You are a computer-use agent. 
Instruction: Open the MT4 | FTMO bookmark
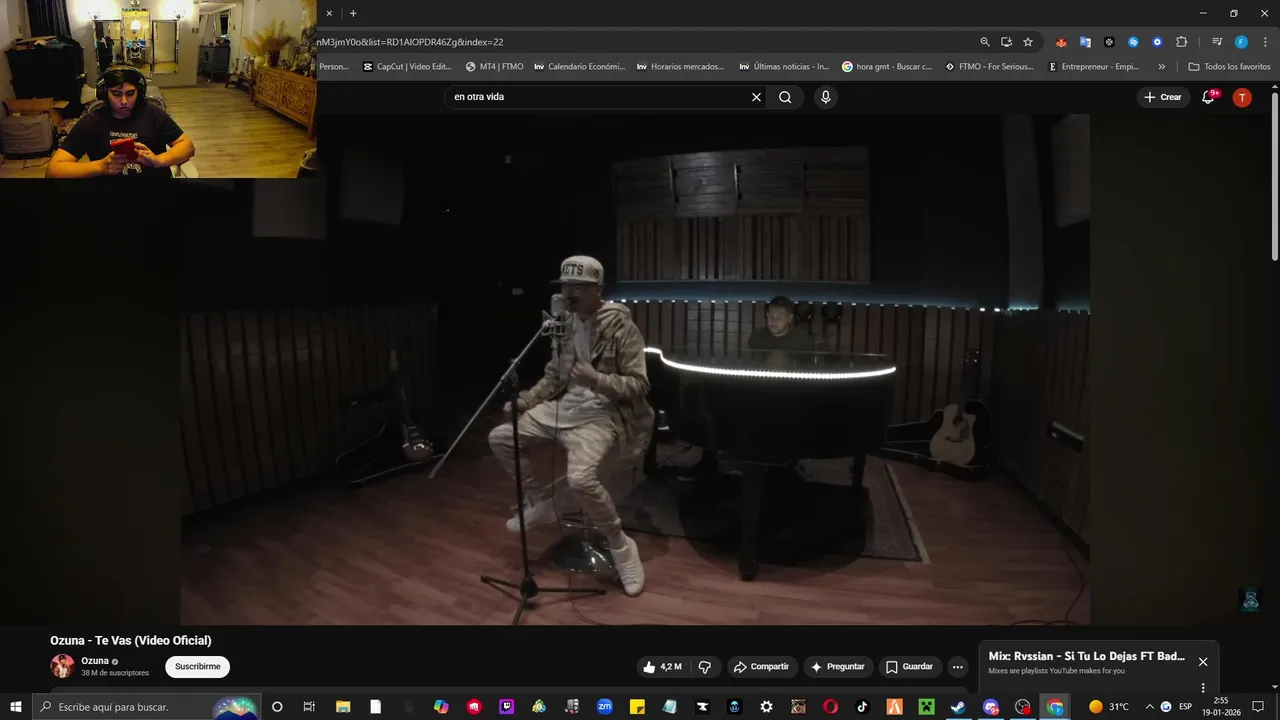tap(494, 67)
